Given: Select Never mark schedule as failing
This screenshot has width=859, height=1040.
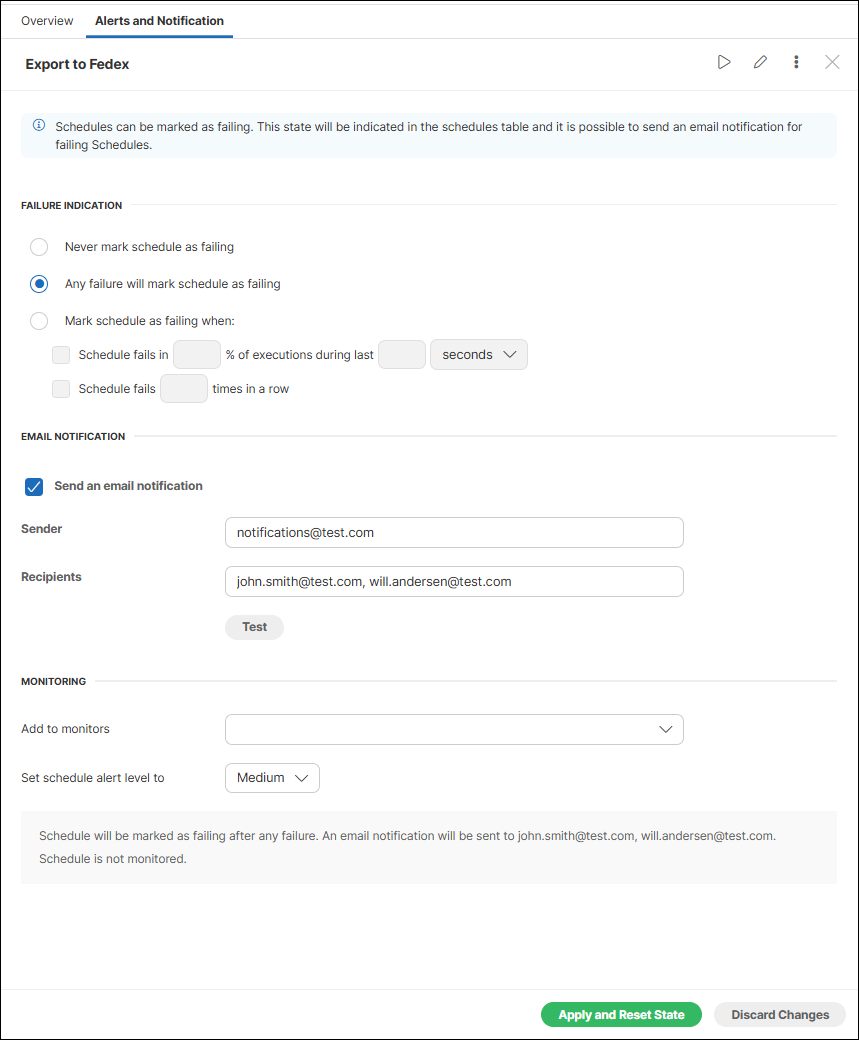Looking at the screenshot, I should click(x=38, y=246).
